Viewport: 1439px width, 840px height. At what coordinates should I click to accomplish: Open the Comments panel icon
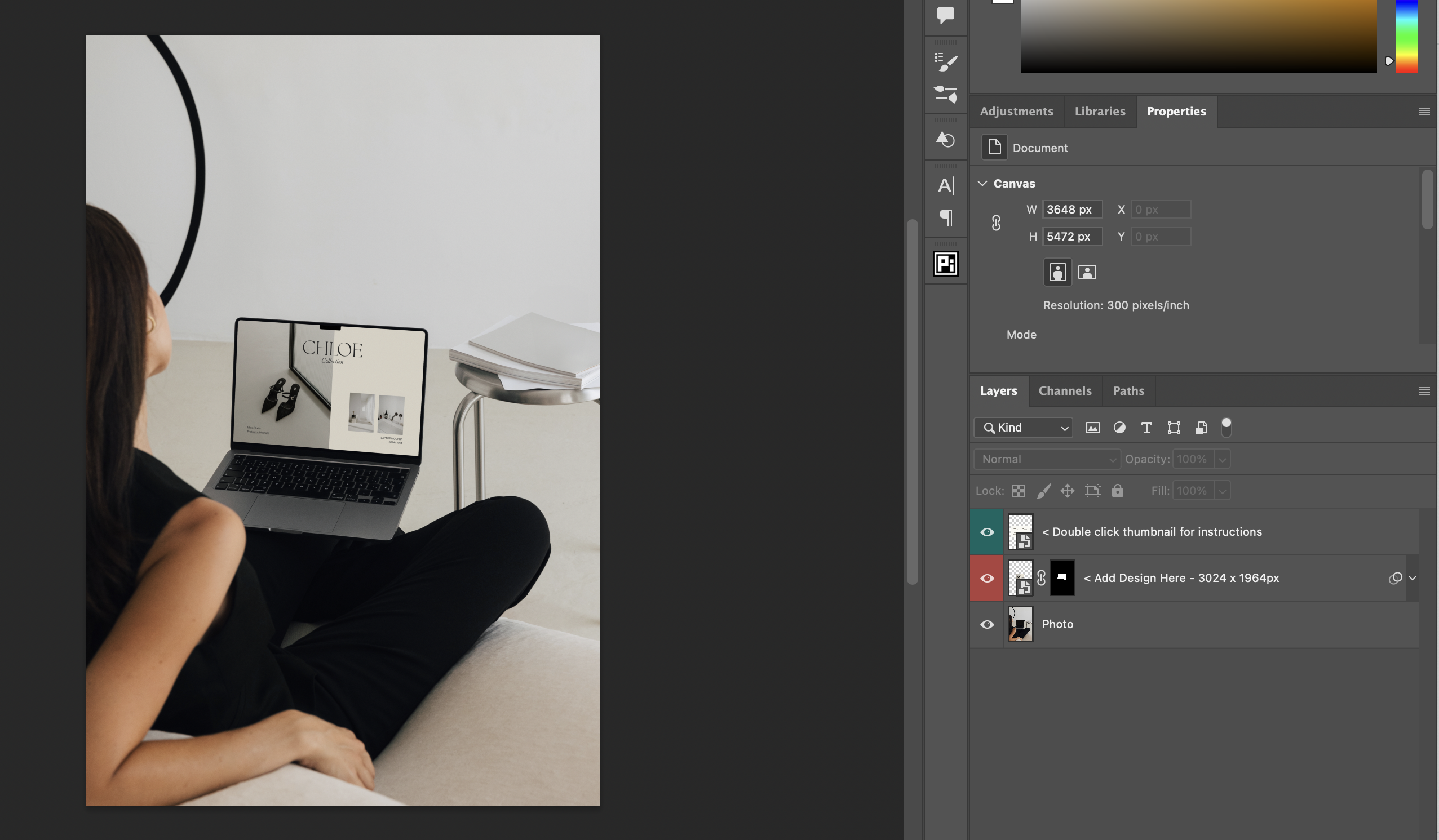click(x=946, y=15)
